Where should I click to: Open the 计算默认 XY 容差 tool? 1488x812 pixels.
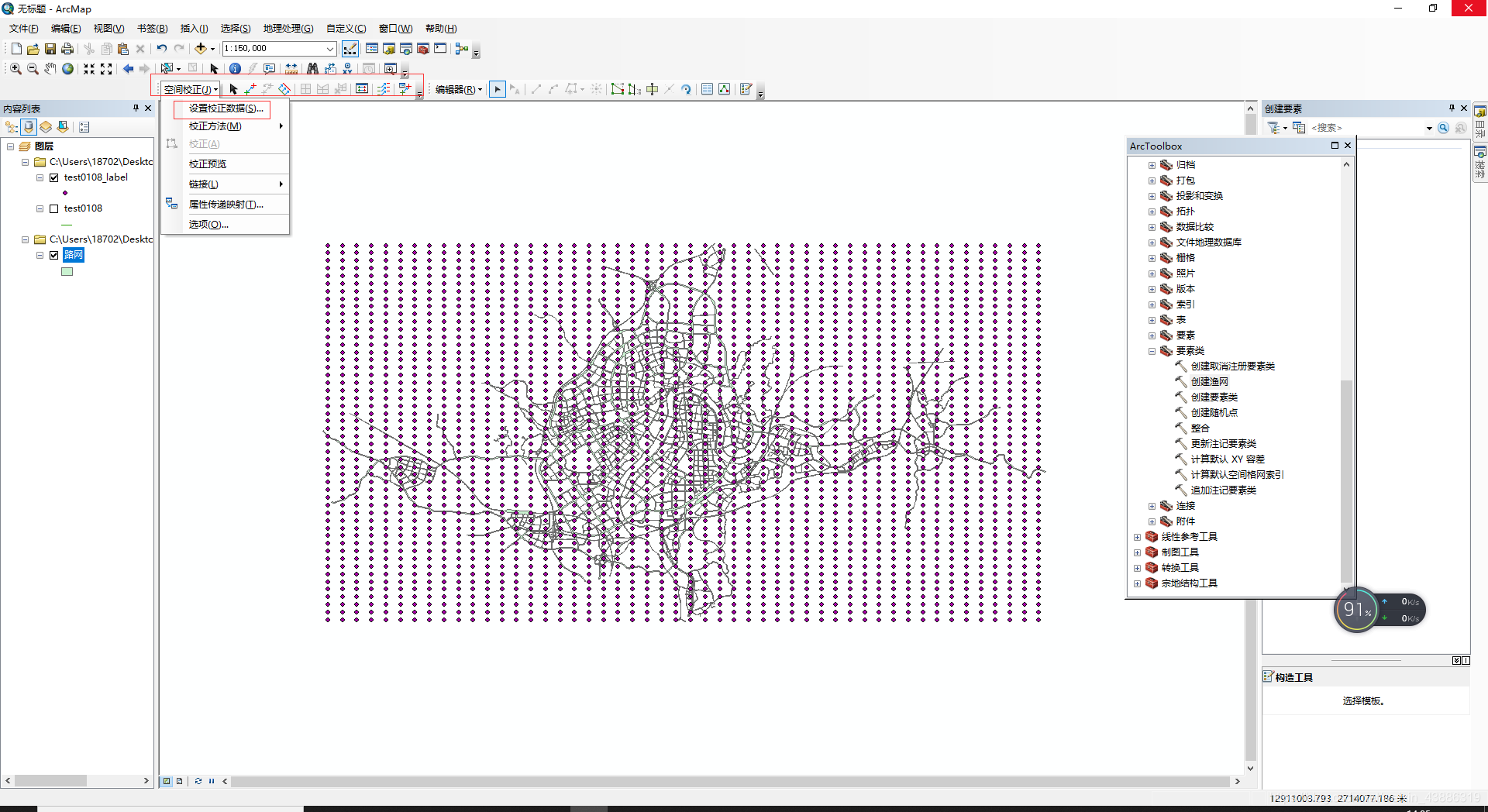coord(1228,459)
